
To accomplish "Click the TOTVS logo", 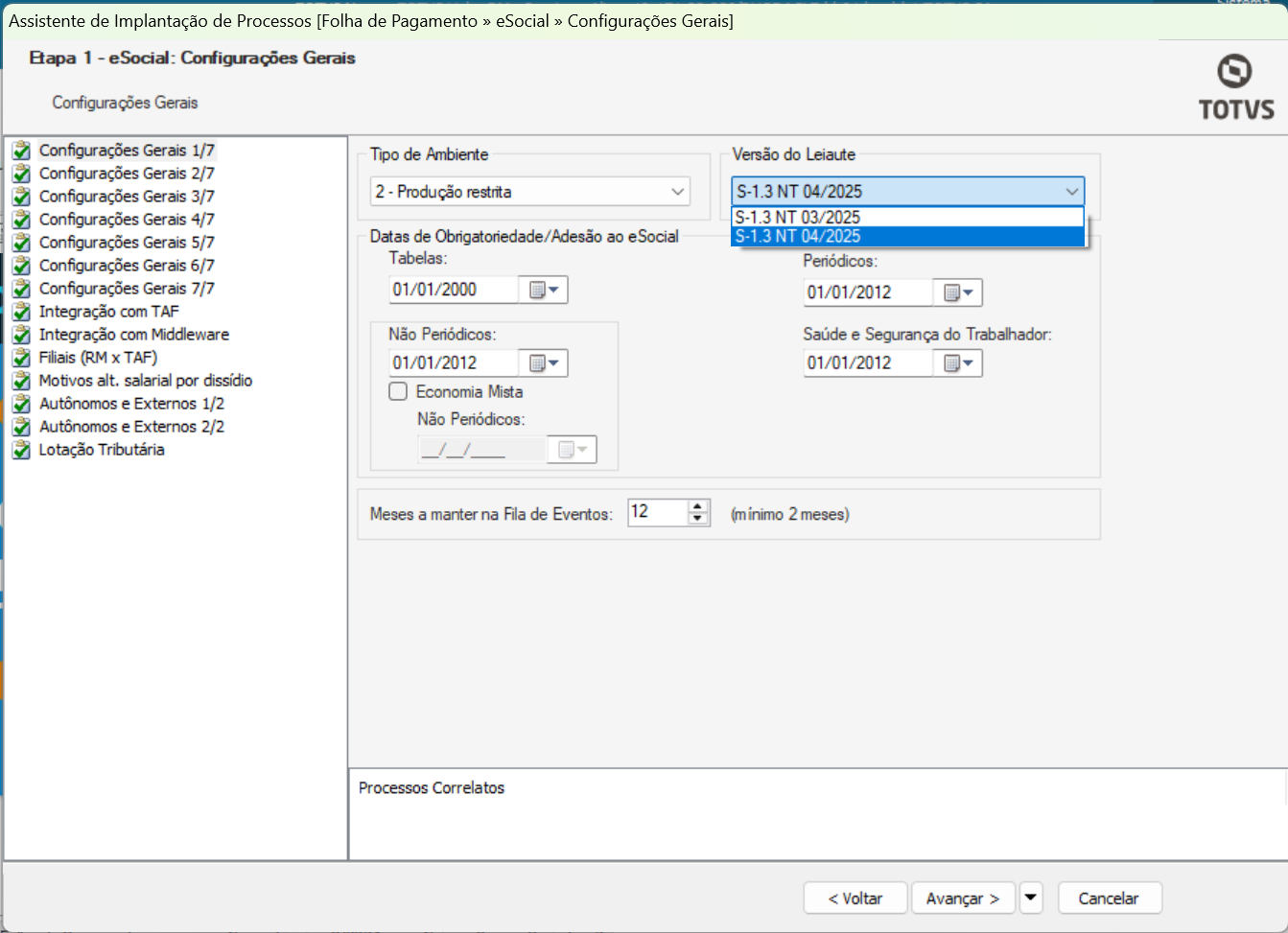I will pyautogui.click(x=1235, y=87).
